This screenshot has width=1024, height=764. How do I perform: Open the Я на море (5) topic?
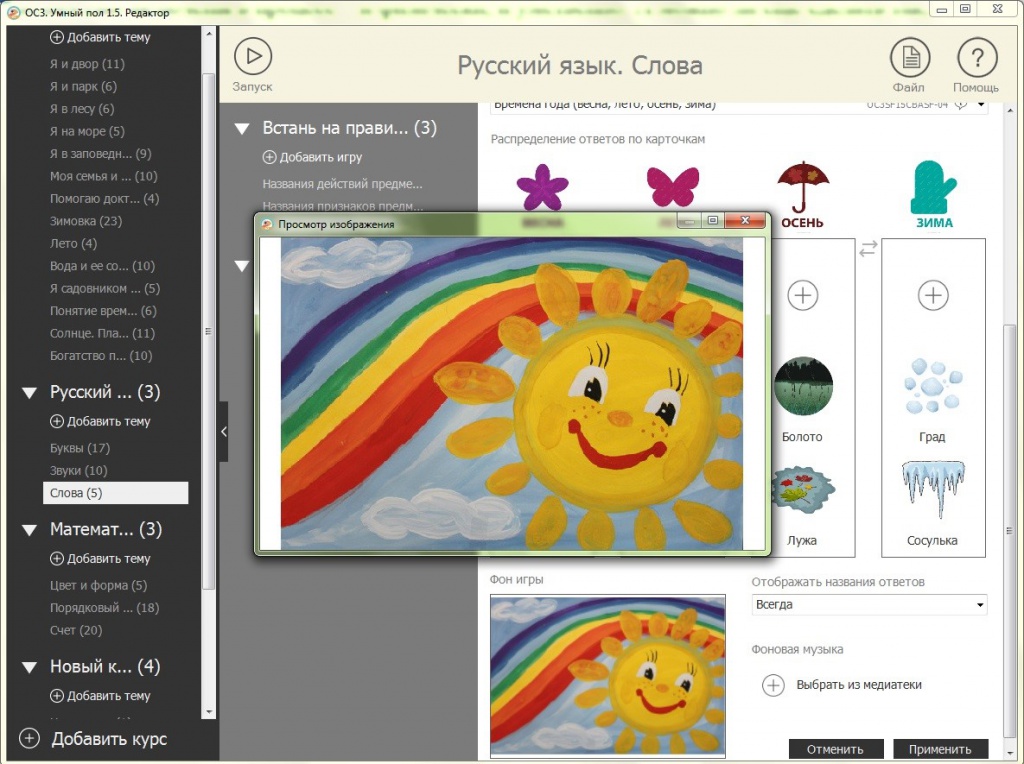point(87,131)
